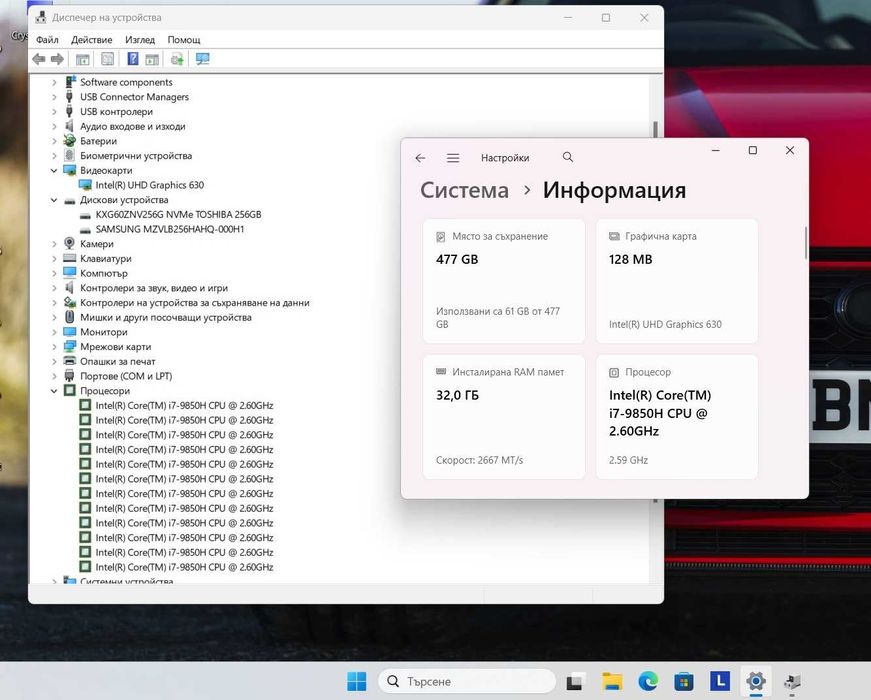Expand the Монитори node
The height and width of the screenshot is (700, 871).
(54, 332)
